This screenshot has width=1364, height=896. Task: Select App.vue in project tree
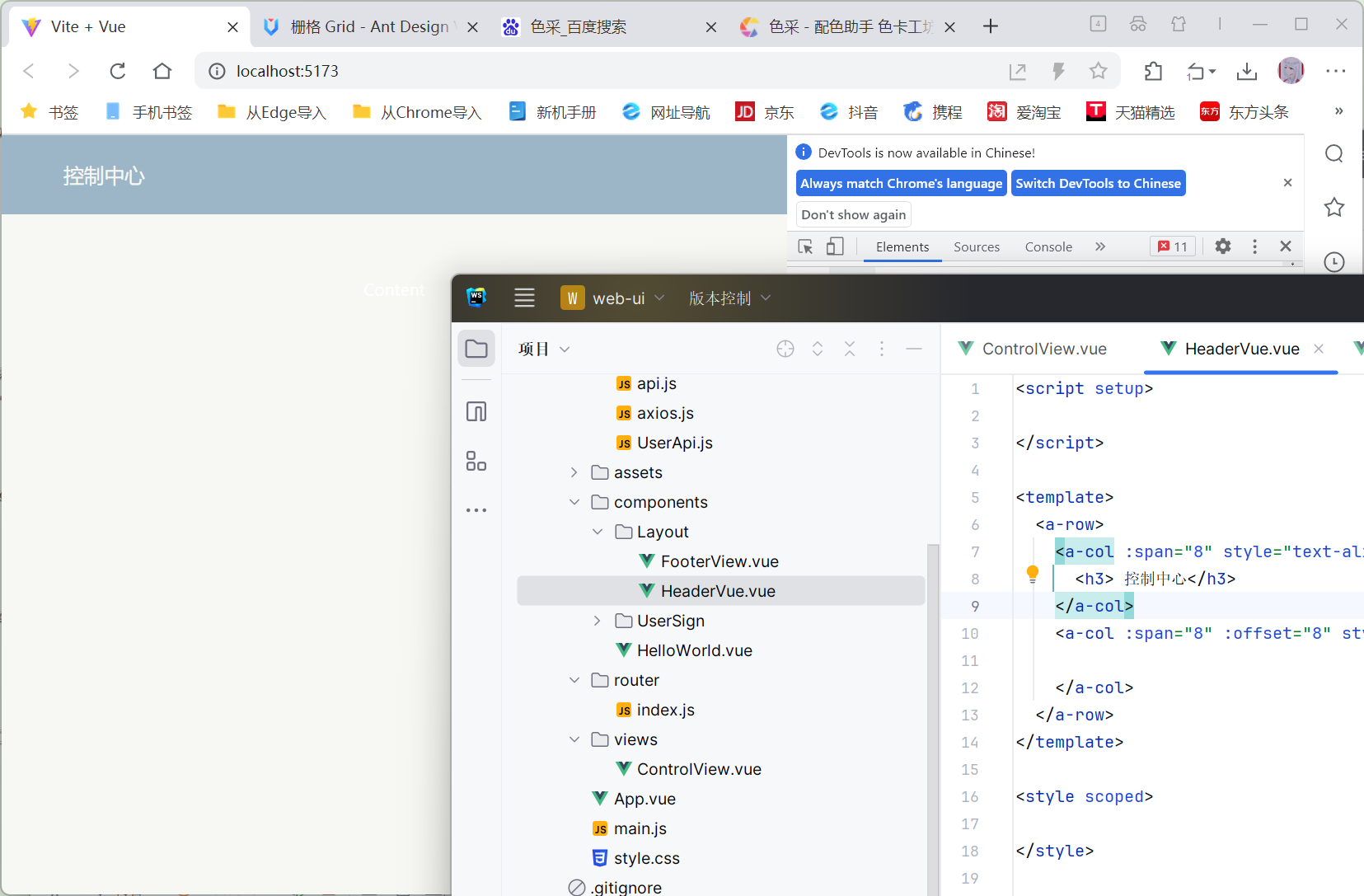[645, 799]
